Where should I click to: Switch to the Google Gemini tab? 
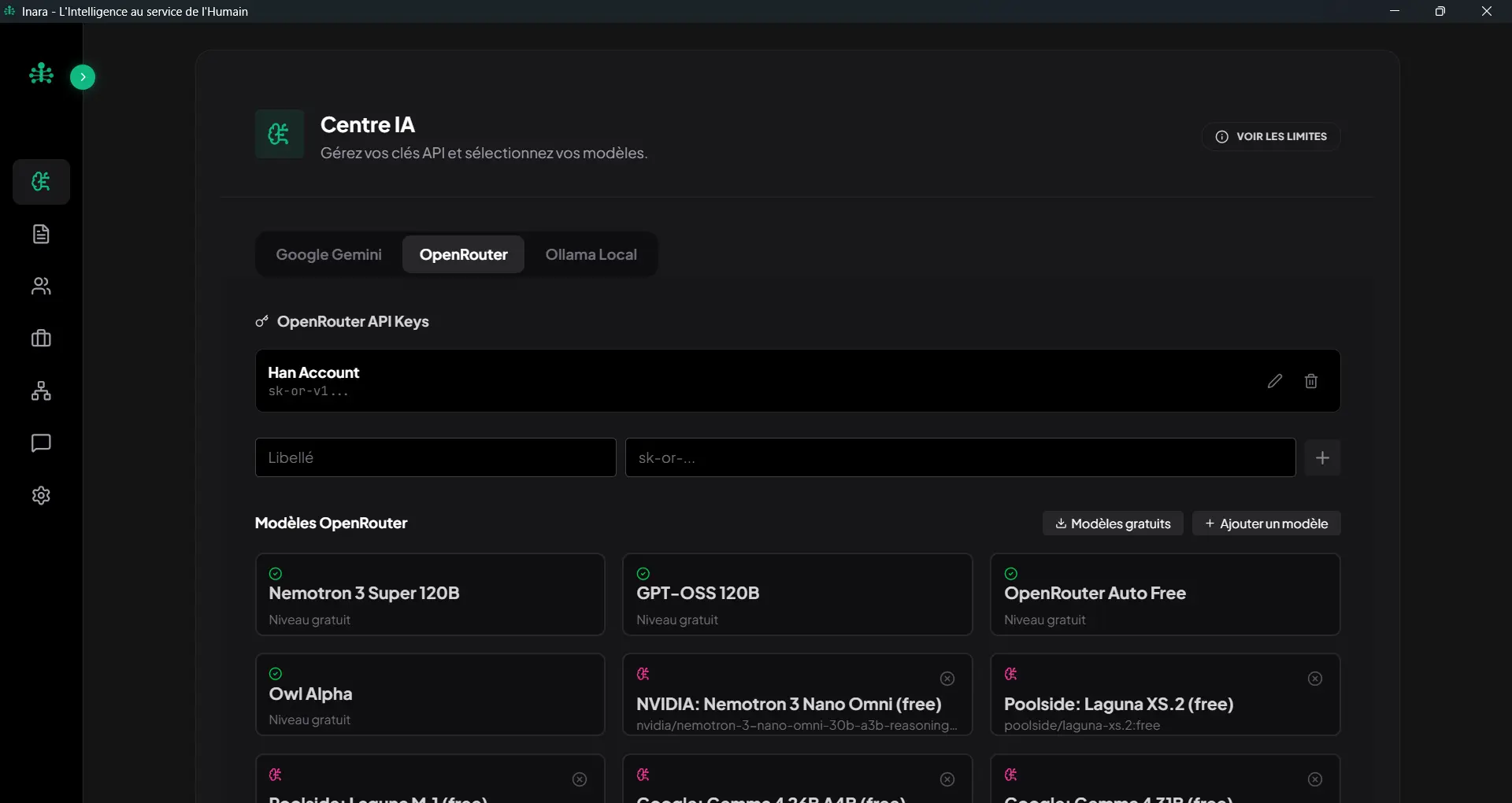click(328, 254)
